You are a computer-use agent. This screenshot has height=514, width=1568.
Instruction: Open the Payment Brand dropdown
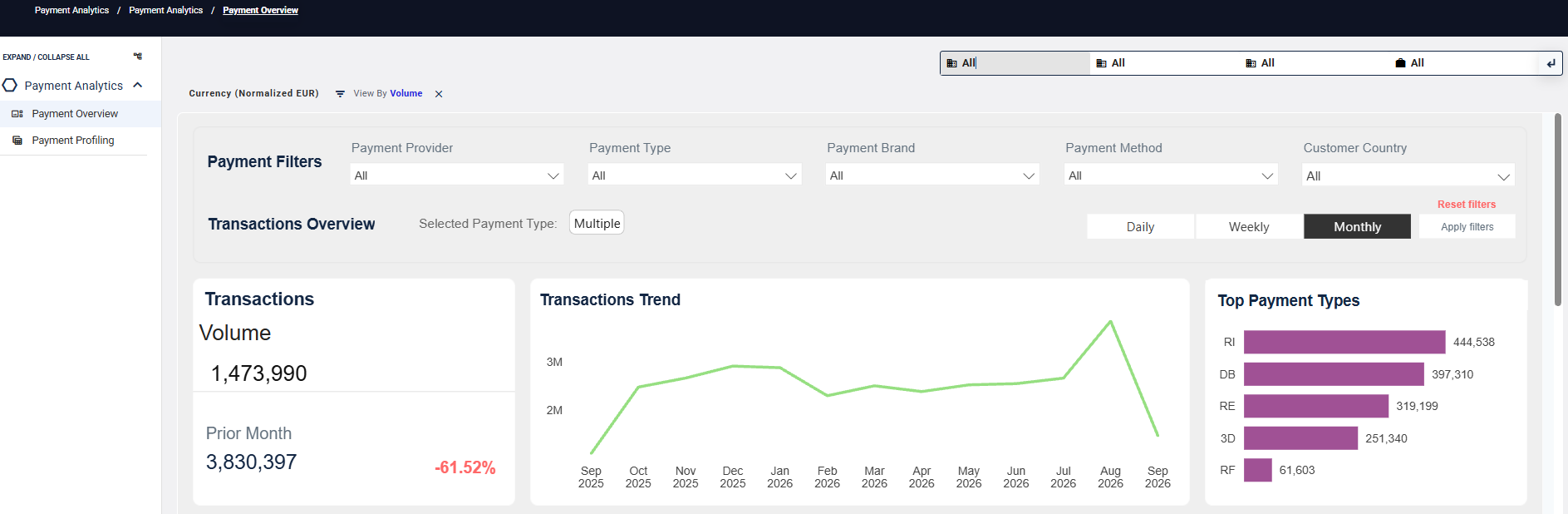pyautogui.click(x=932, y=175)
